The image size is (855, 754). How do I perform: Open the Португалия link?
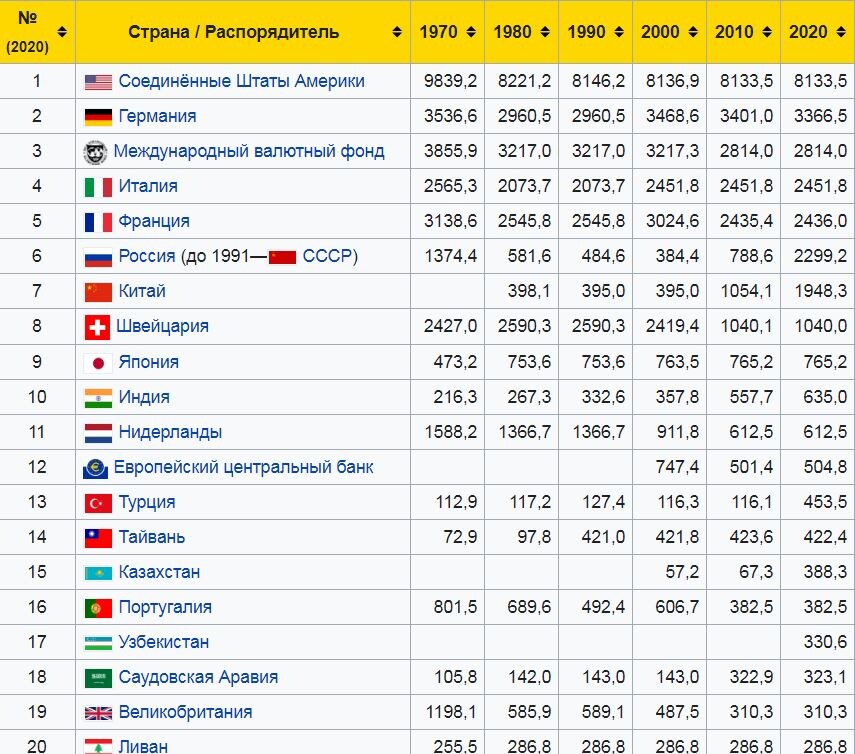click(x=165, y=607)
